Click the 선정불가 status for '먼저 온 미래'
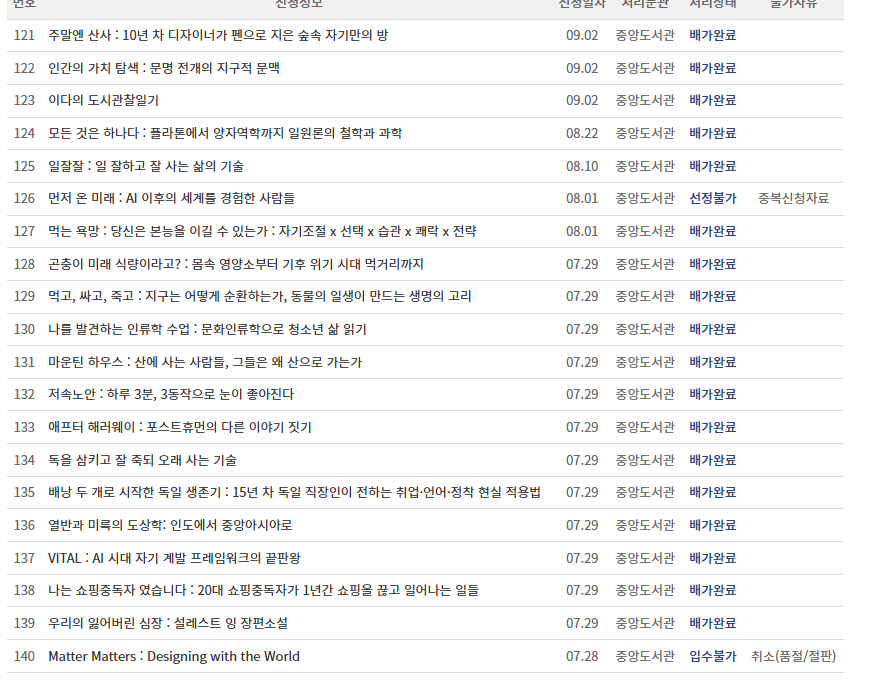This screenshot has height=684, width=872. pyautogui.click(x=713, y=197)
